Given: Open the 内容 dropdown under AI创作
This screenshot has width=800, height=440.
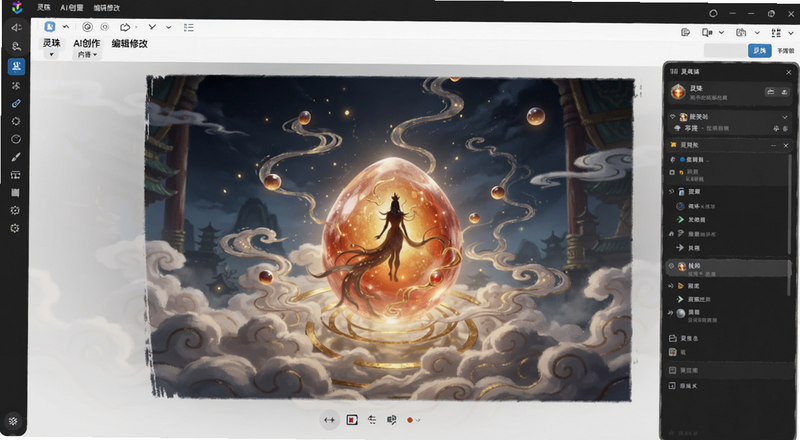Looking at the screenshot, I should click(x=87, y=55).
